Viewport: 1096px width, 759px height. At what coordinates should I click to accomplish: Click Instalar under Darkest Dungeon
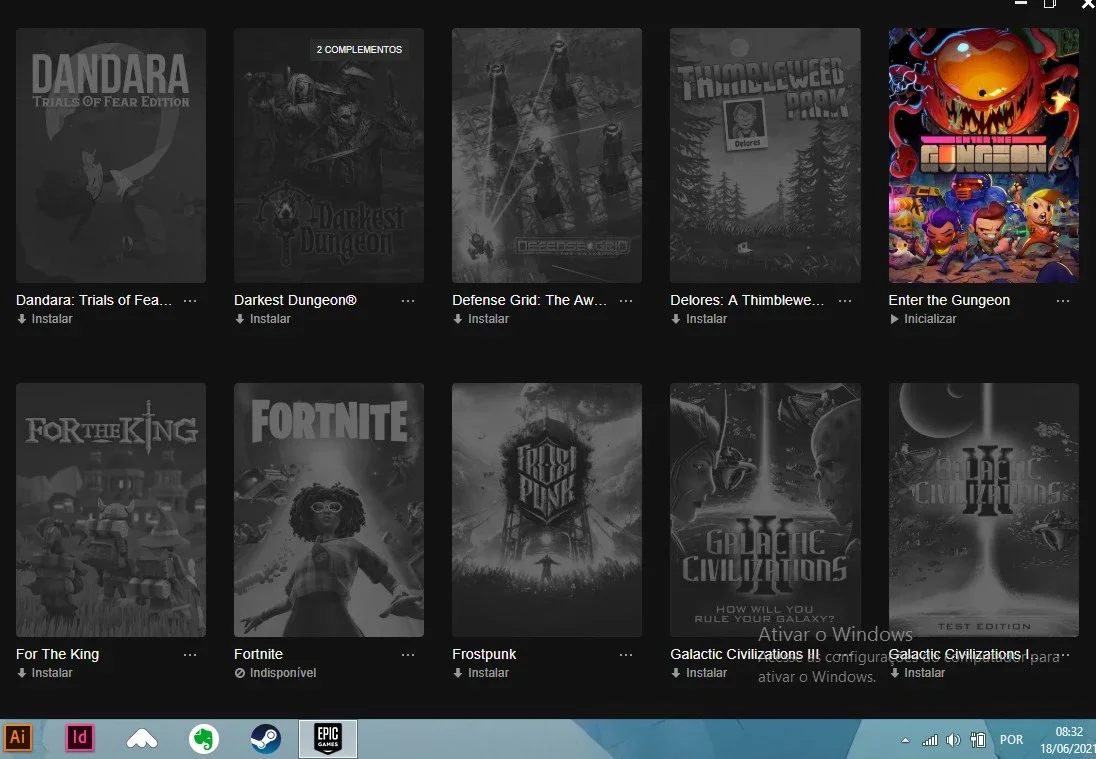click(263, 319)
